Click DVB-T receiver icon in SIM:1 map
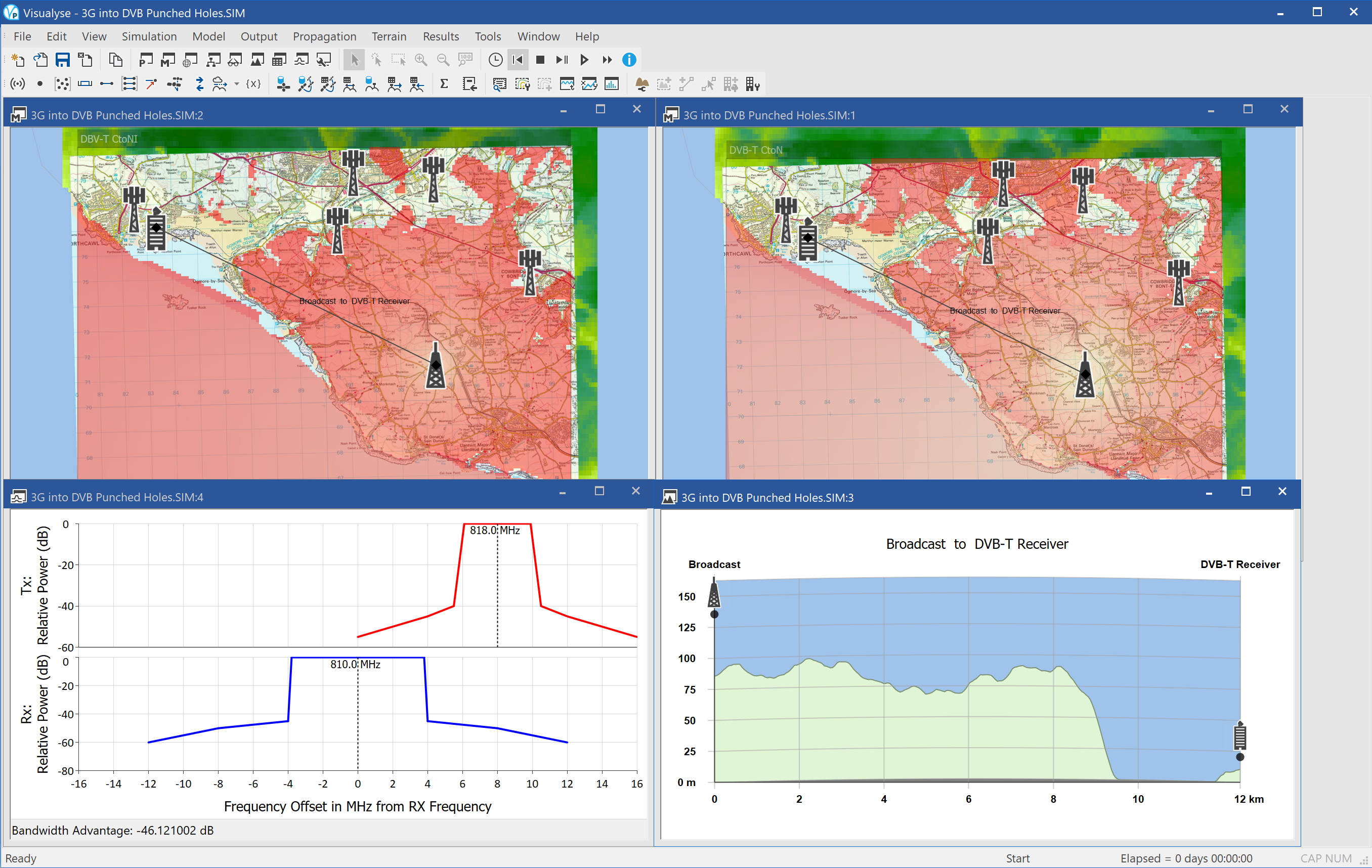The image size is (1372, 868). [807, 239]
